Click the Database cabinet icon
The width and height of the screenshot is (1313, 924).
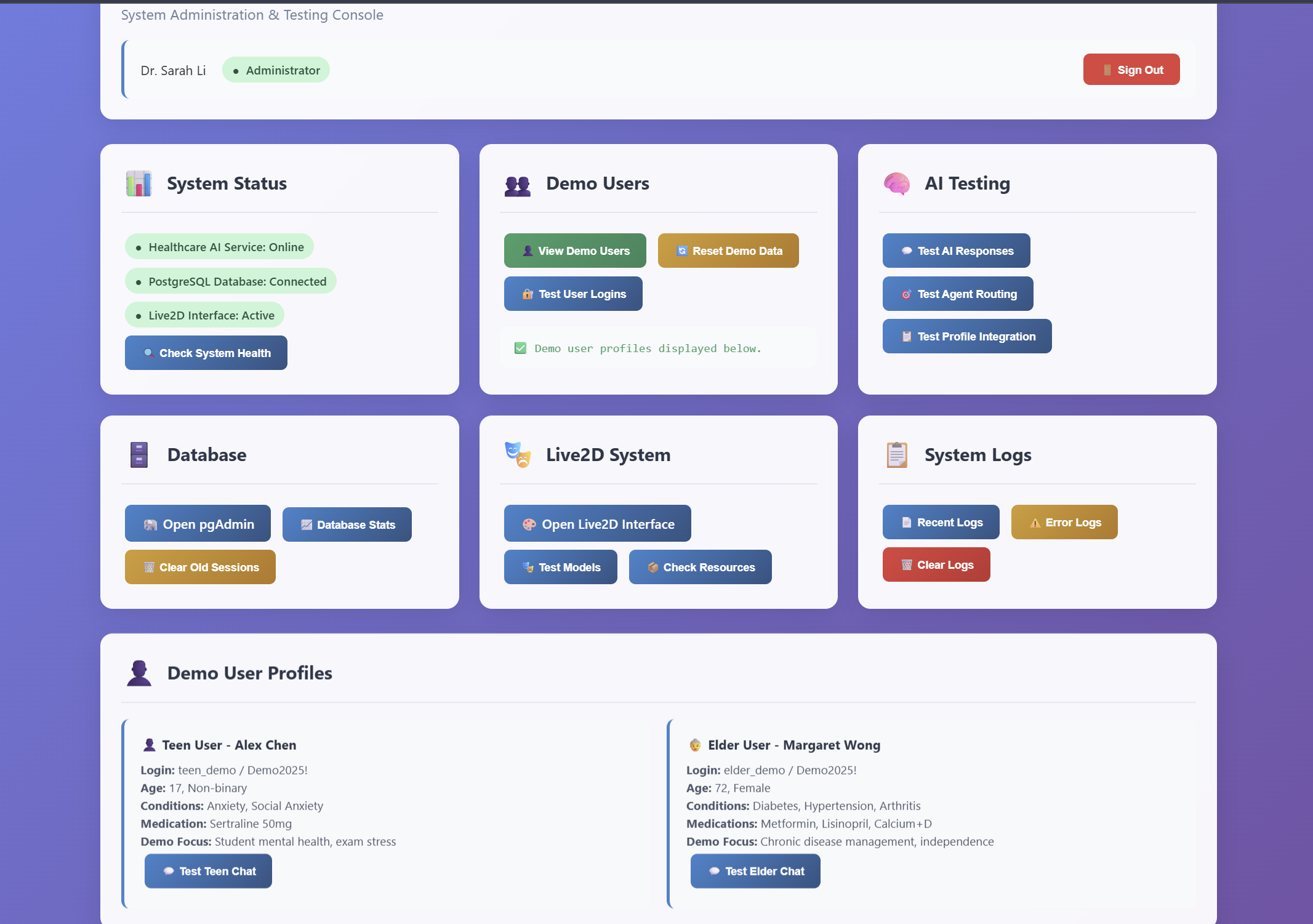[x=139, y=455]
